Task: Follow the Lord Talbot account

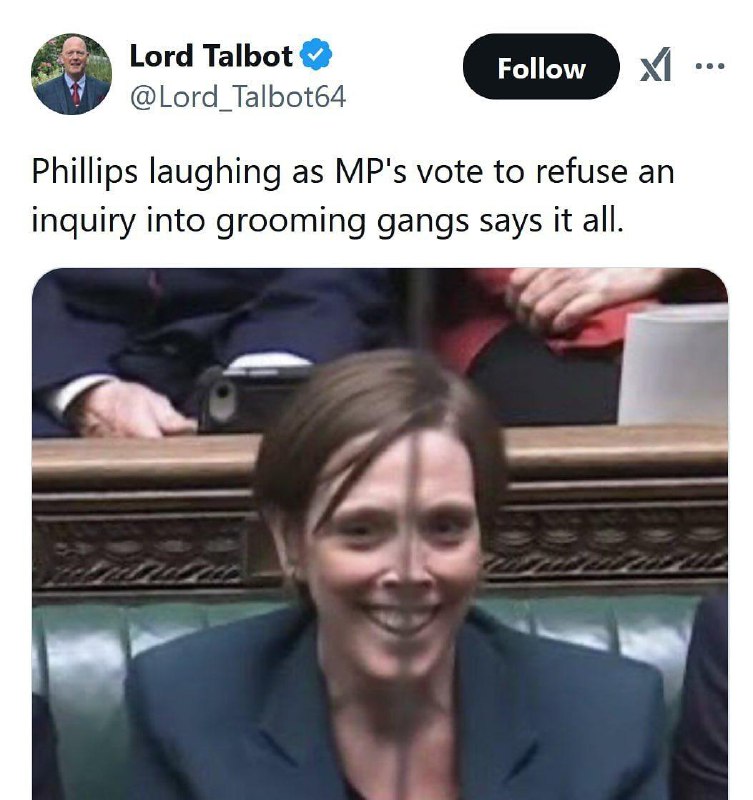Action: tap(541, 66)
